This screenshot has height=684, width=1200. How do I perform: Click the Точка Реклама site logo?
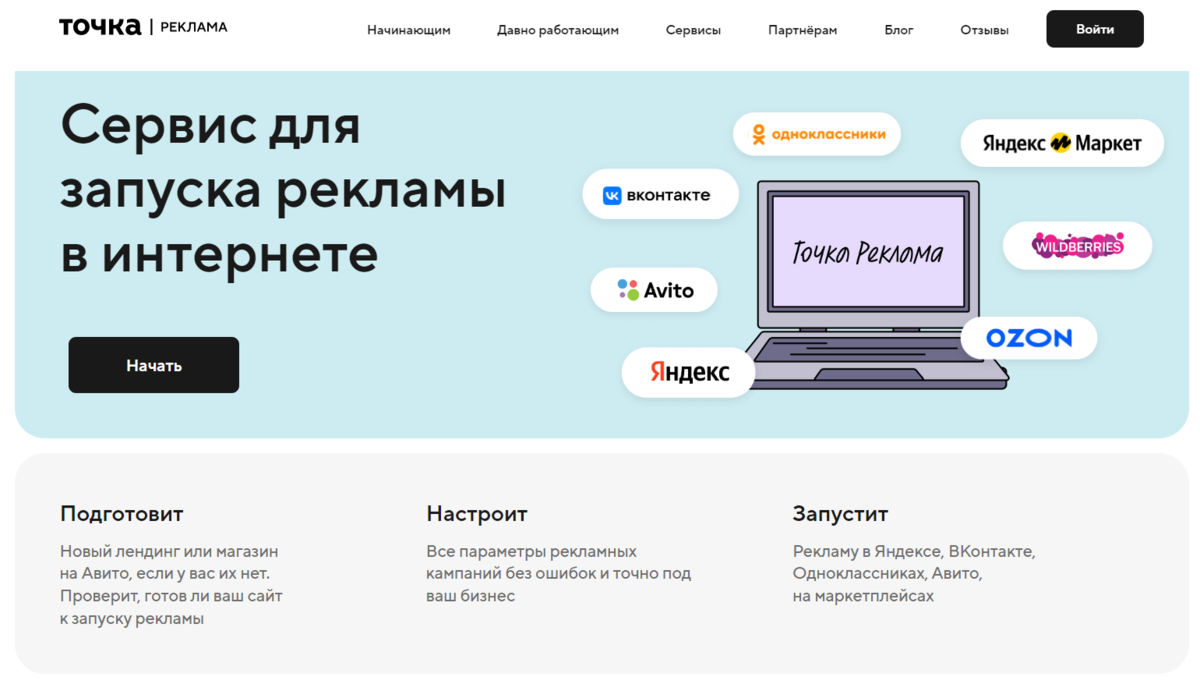click(142, 27)
